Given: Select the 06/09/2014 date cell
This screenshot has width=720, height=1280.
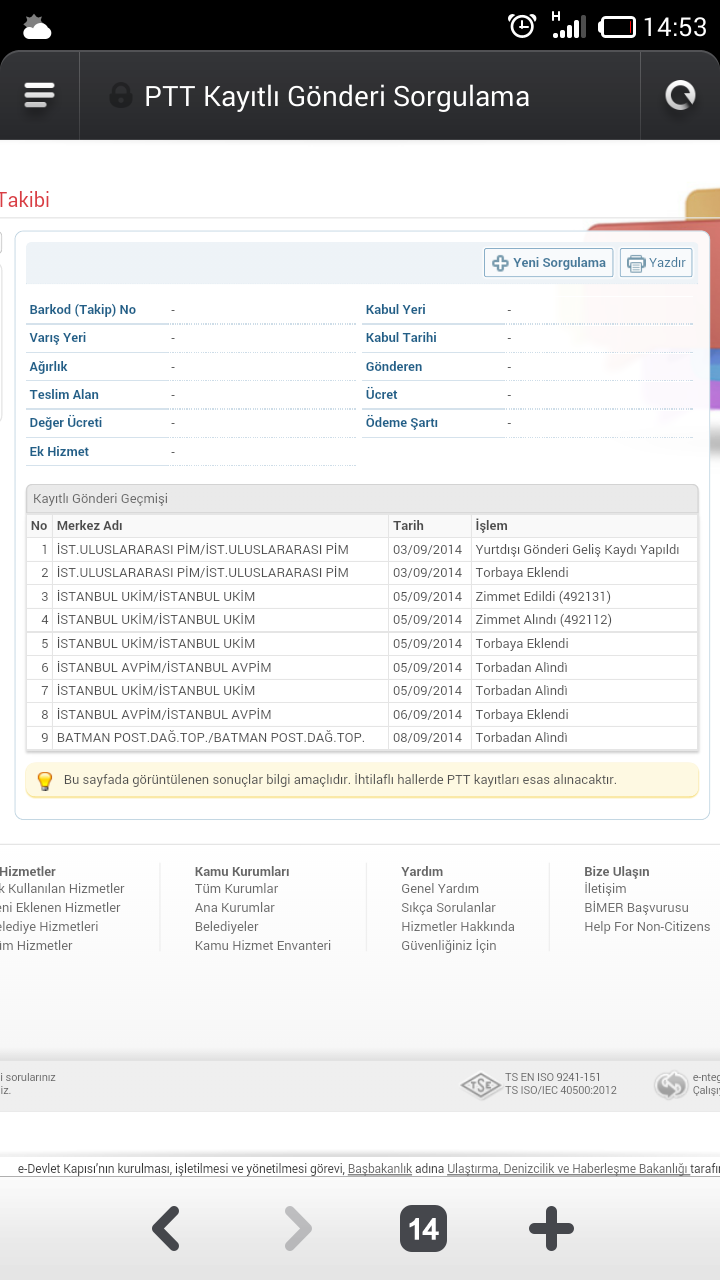Looking at the screenshot, I should coord(428,714).
